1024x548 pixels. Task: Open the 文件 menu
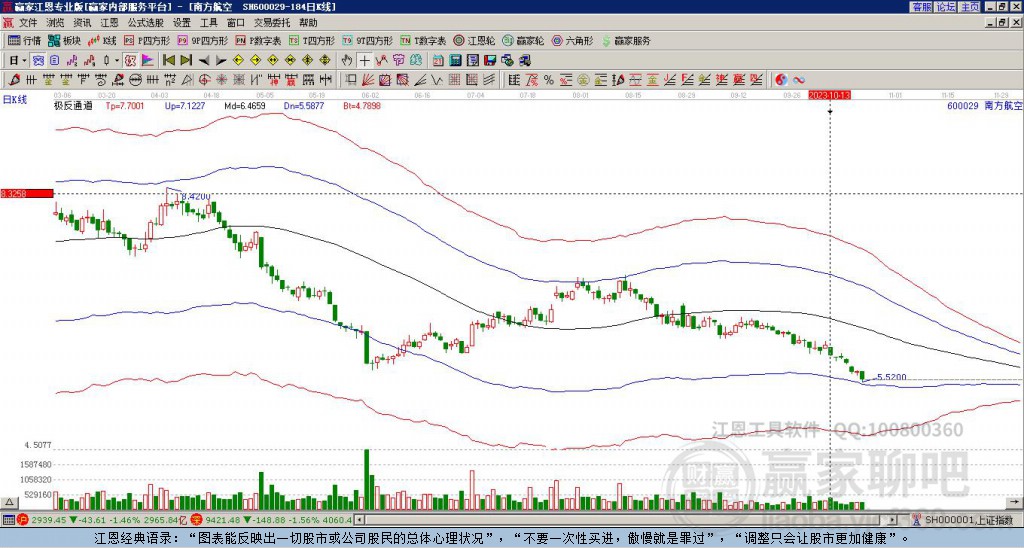[28, 23]
